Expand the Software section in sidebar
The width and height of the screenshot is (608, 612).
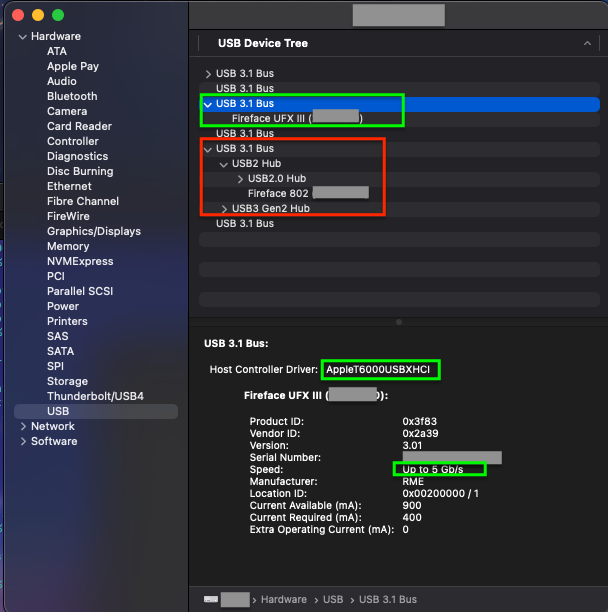[x=23, y=441]
